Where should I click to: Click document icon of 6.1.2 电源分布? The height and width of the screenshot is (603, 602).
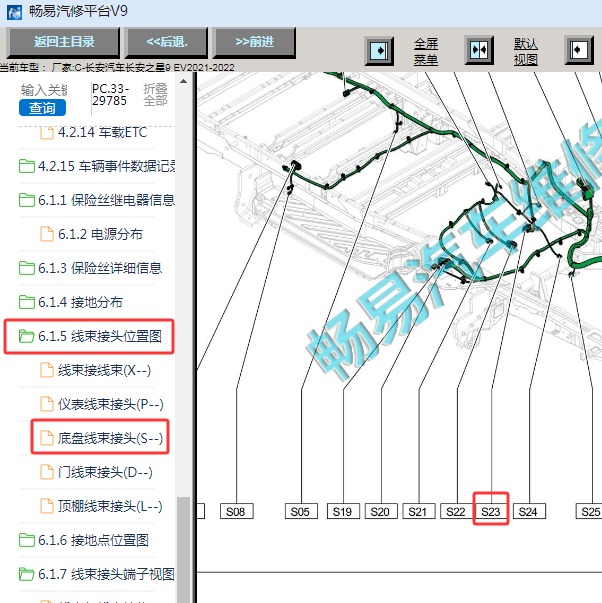(47, 234)
